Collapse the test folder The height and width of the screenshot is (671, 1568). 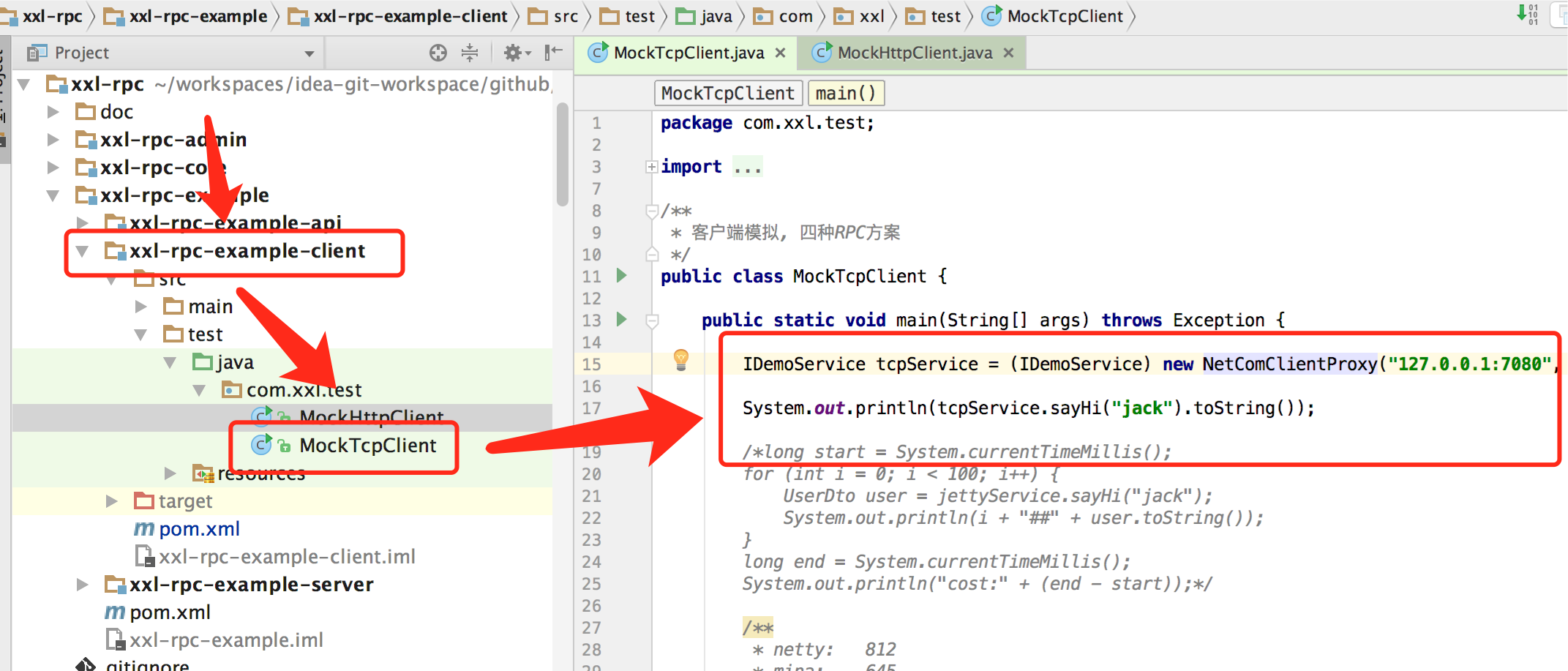coord(140,334)
